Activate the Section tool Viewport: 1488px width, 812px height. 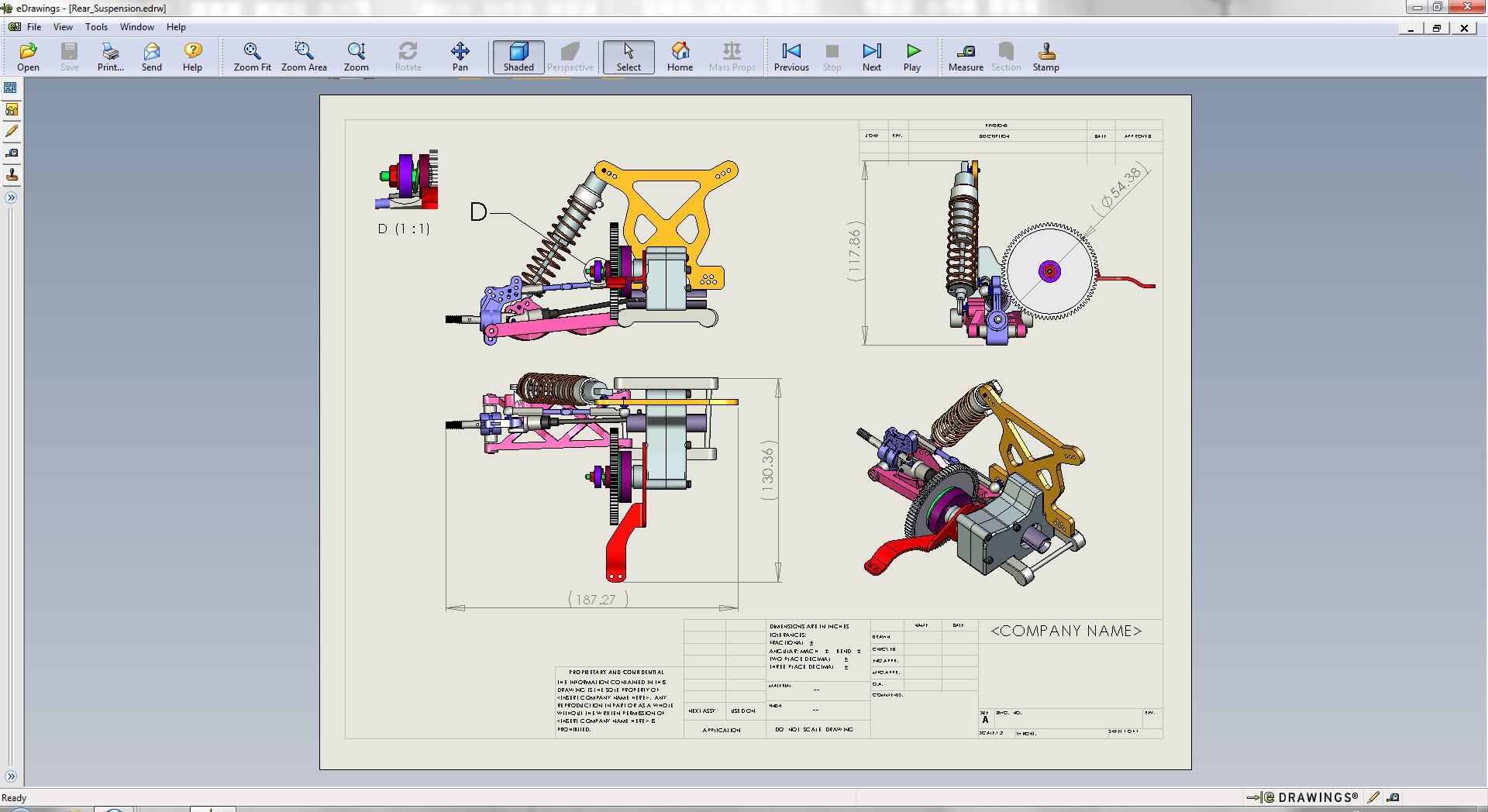click(x=1005, y=56)
